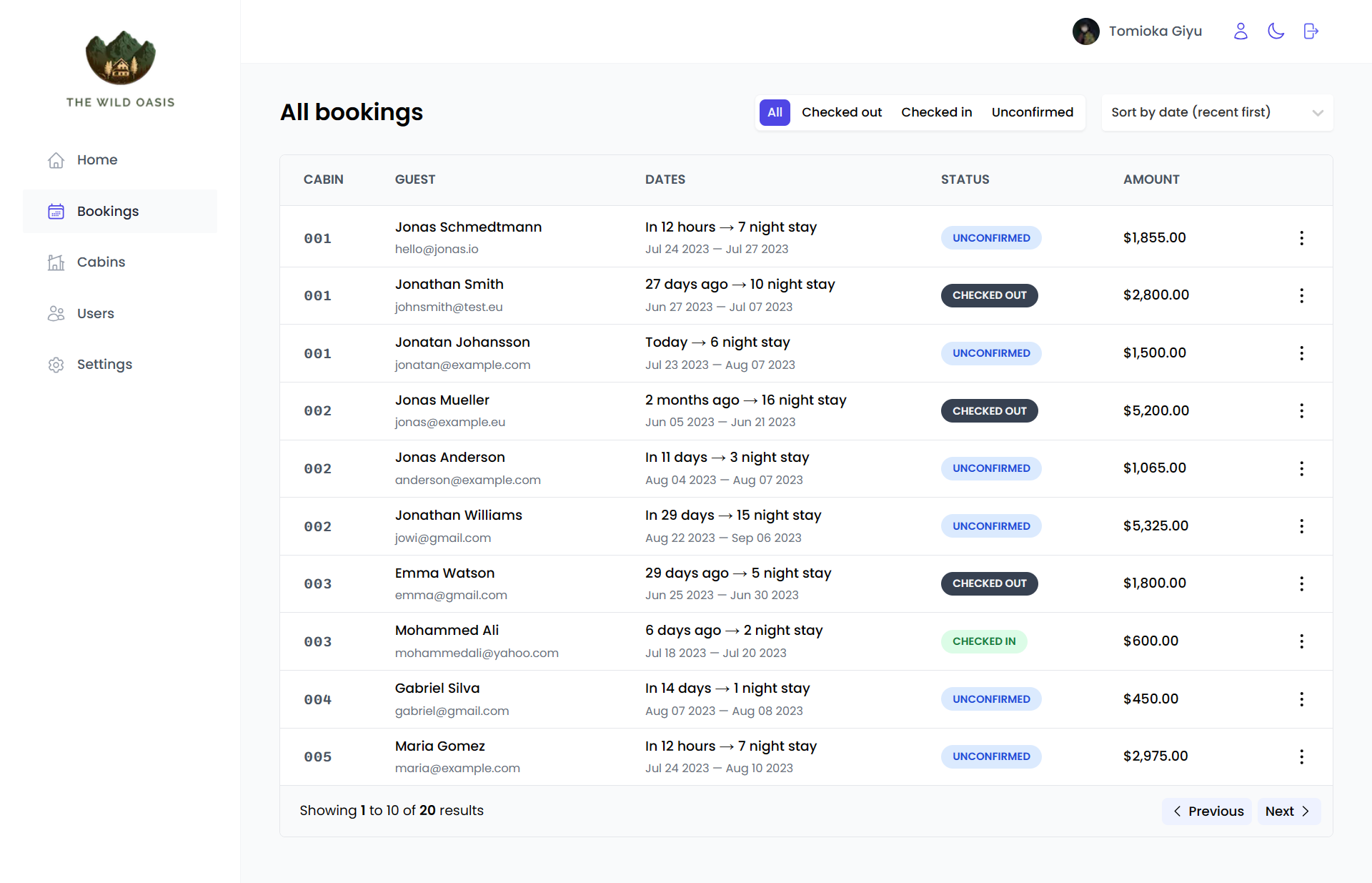
Task: Log out using the logout icon
Action: click(x=1311, y=31)
